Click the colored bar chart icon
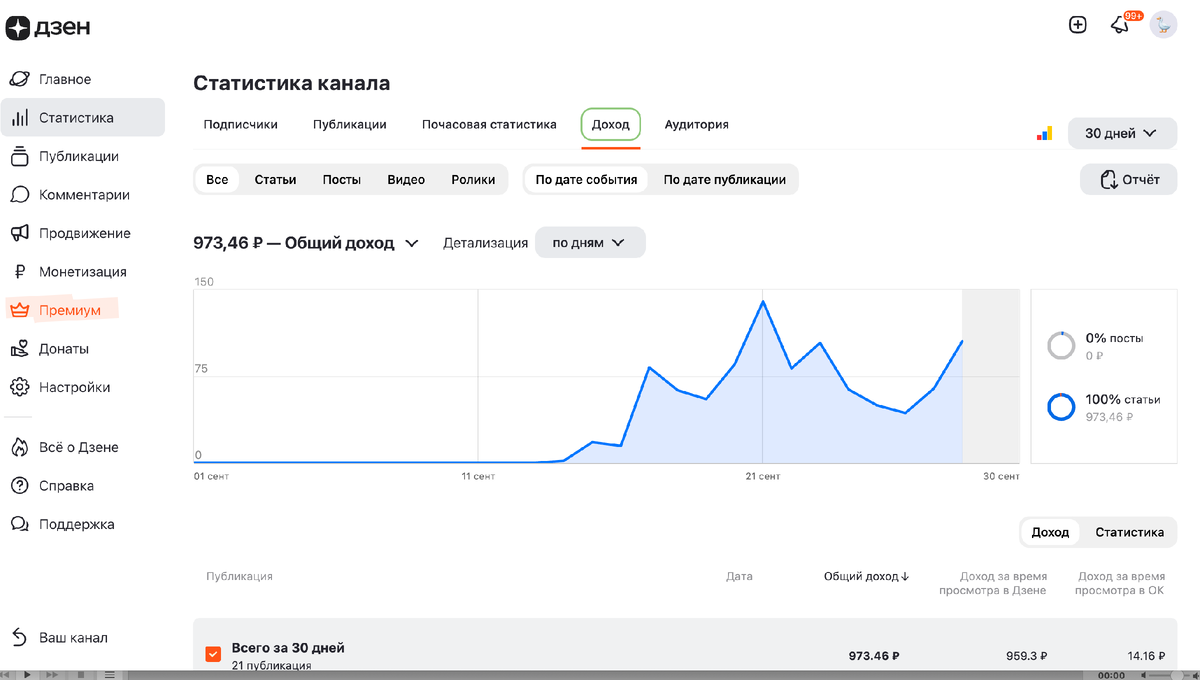 tap(1044, 133)
